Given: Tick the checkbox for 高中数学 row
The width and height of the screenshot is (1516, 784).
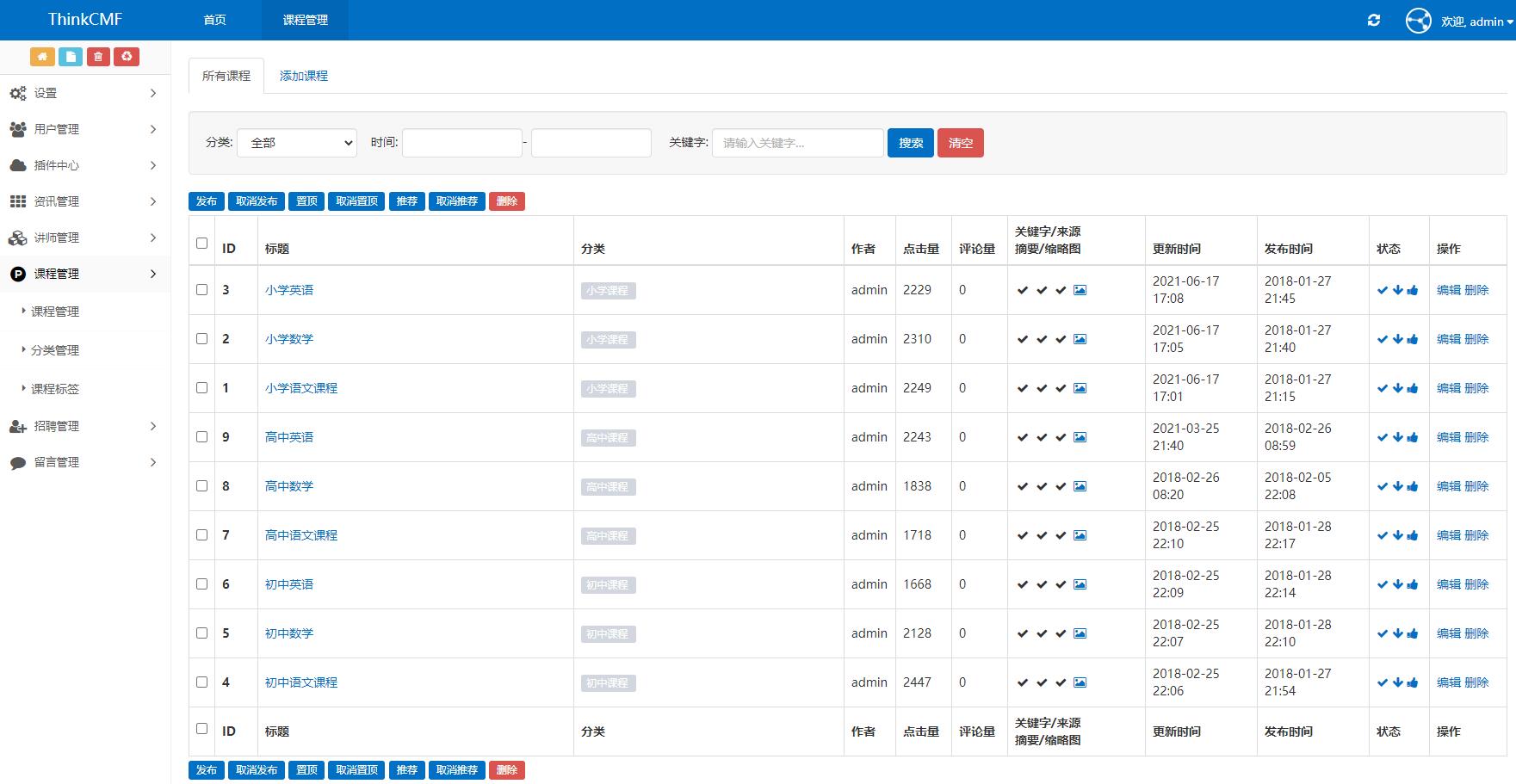Looking at the screenshot, I should (x=201, y=485).
